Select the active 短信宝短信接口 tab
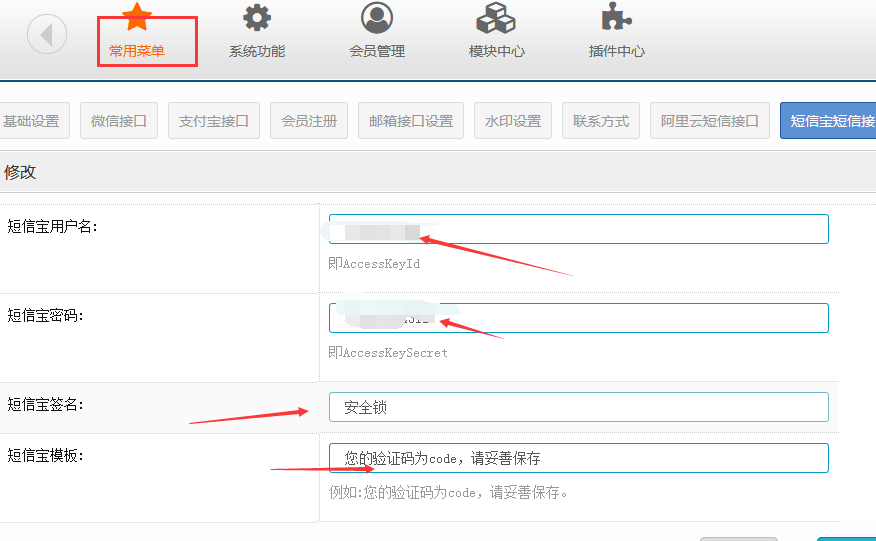 coord(829,121)
